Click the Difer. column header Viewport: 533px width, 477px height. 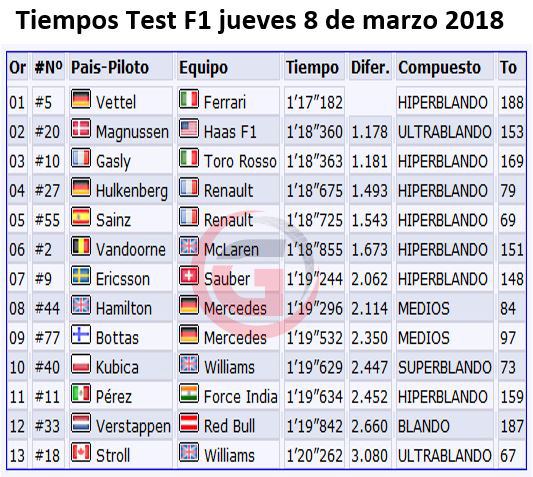coord(370,67)
